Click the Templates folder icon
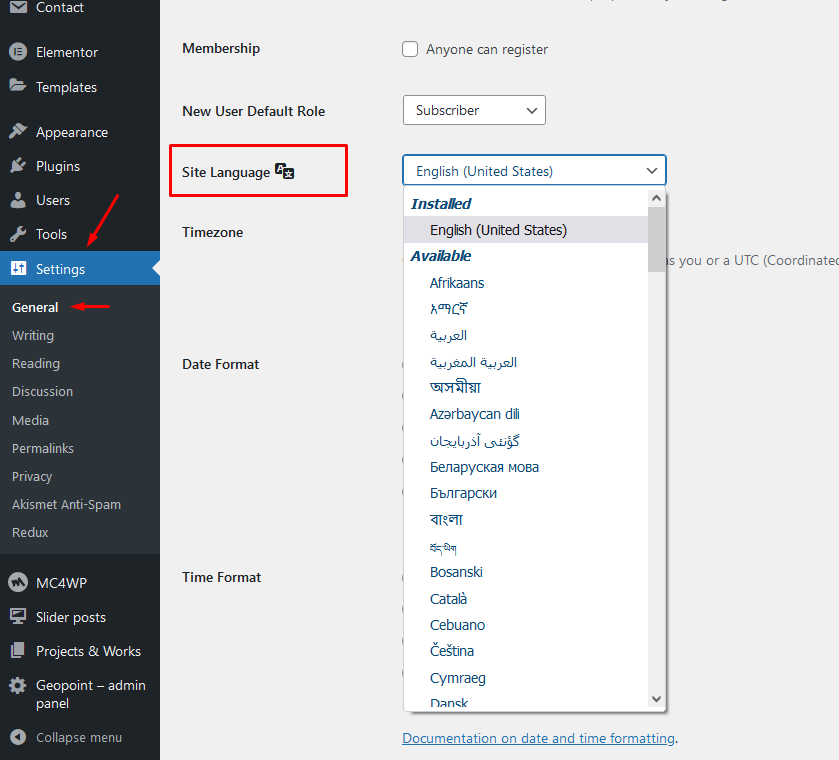 pos(17,87)
